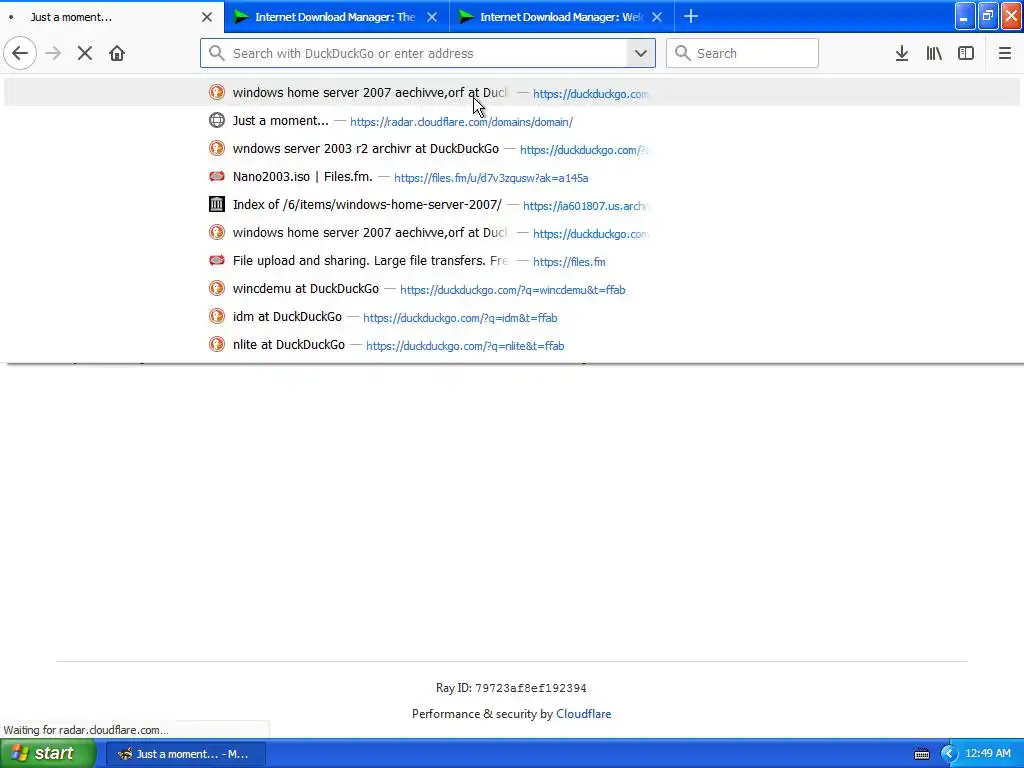This screenshot has width=1024, height=768.
Task: Select 'nlite at DuckDuckGo' suggestion
Action: tap(512, 345)
